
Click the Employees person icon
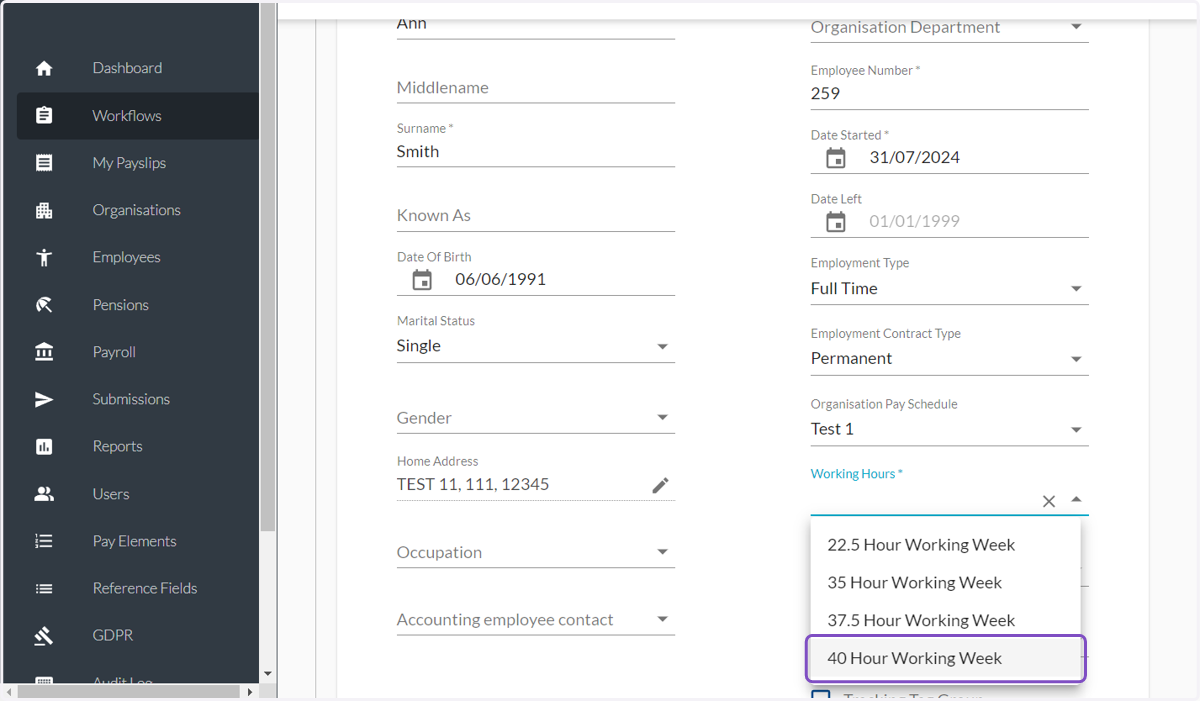44,257
